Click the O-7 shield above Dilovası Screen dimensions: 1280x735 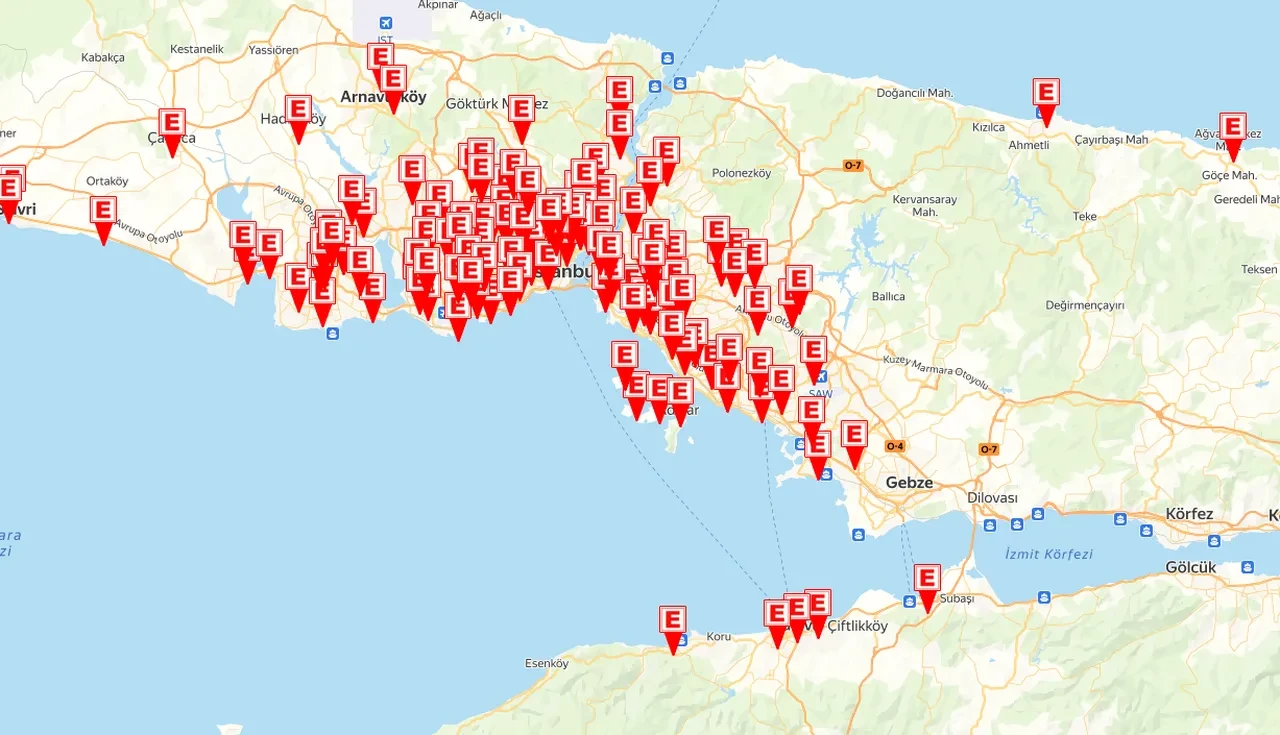(989, 449)
